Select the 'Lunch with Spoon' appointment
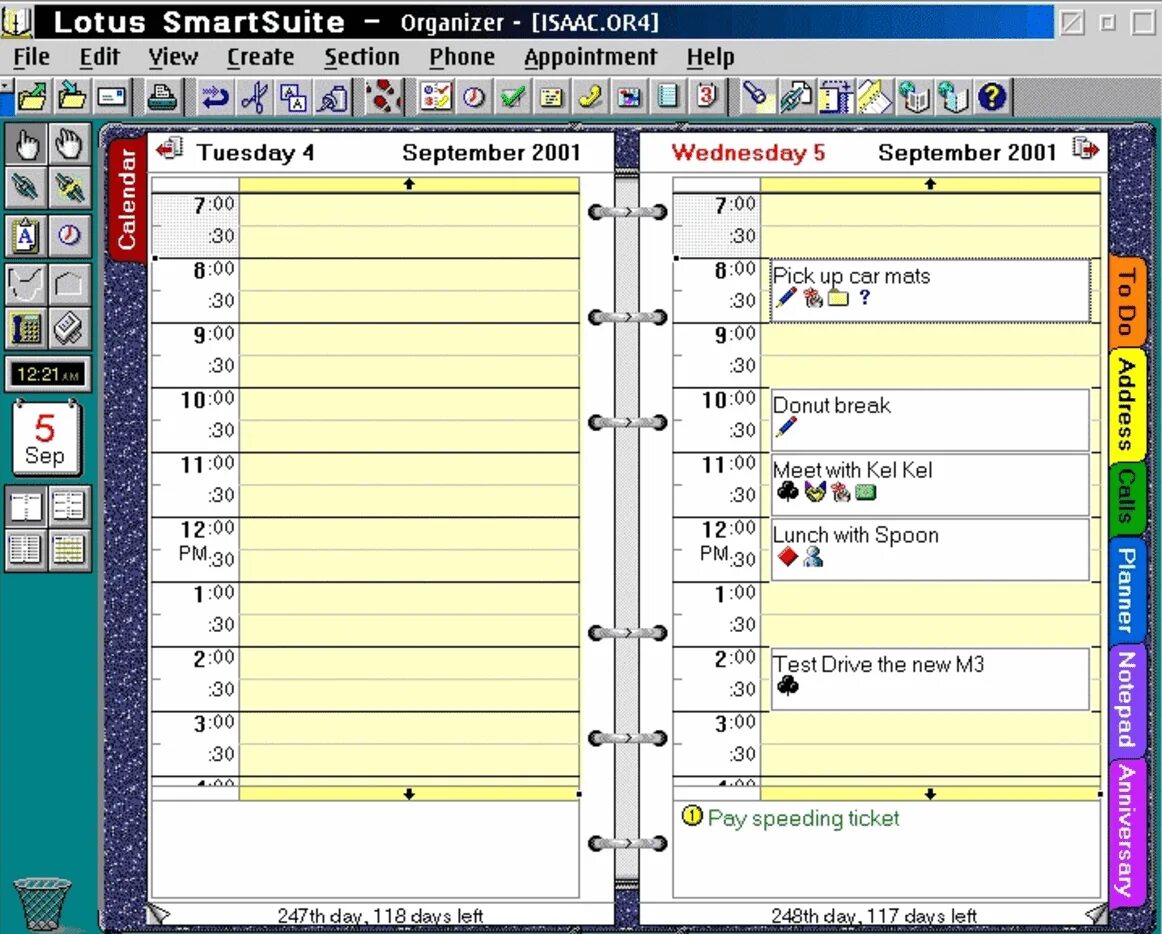The image size is (1162, 934). 930,549
